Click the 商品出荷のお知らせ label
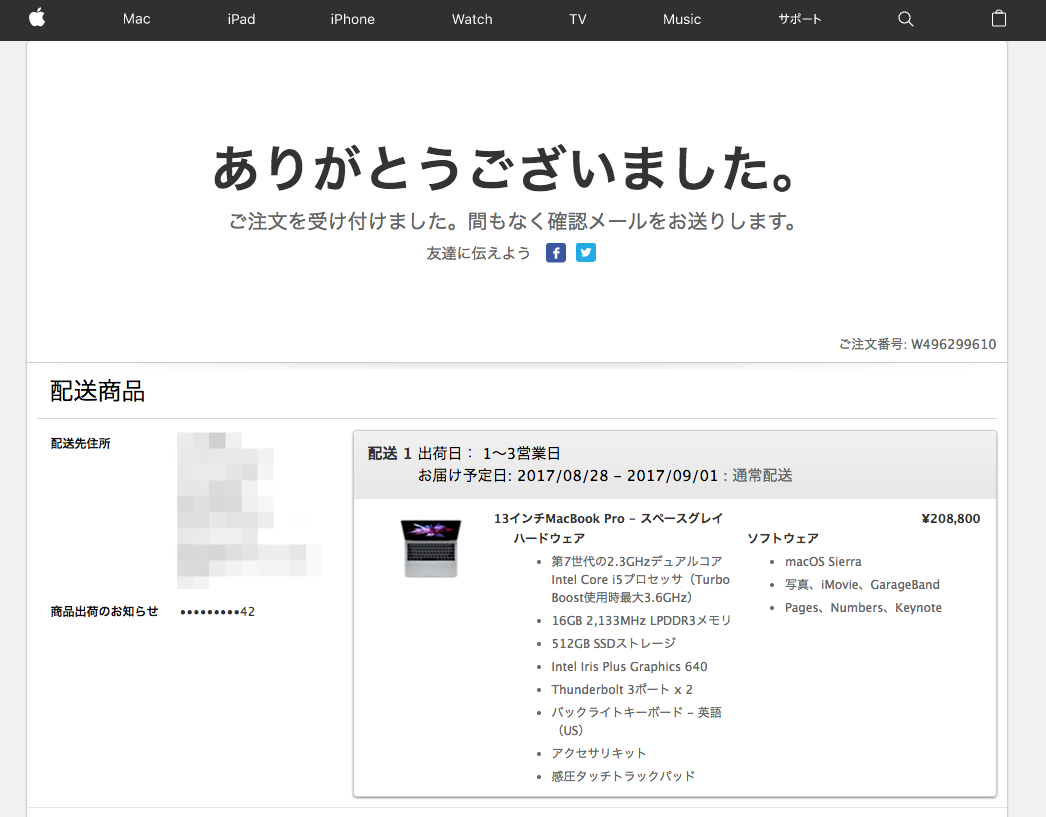 pyautogui.click(x=104, y=612)
